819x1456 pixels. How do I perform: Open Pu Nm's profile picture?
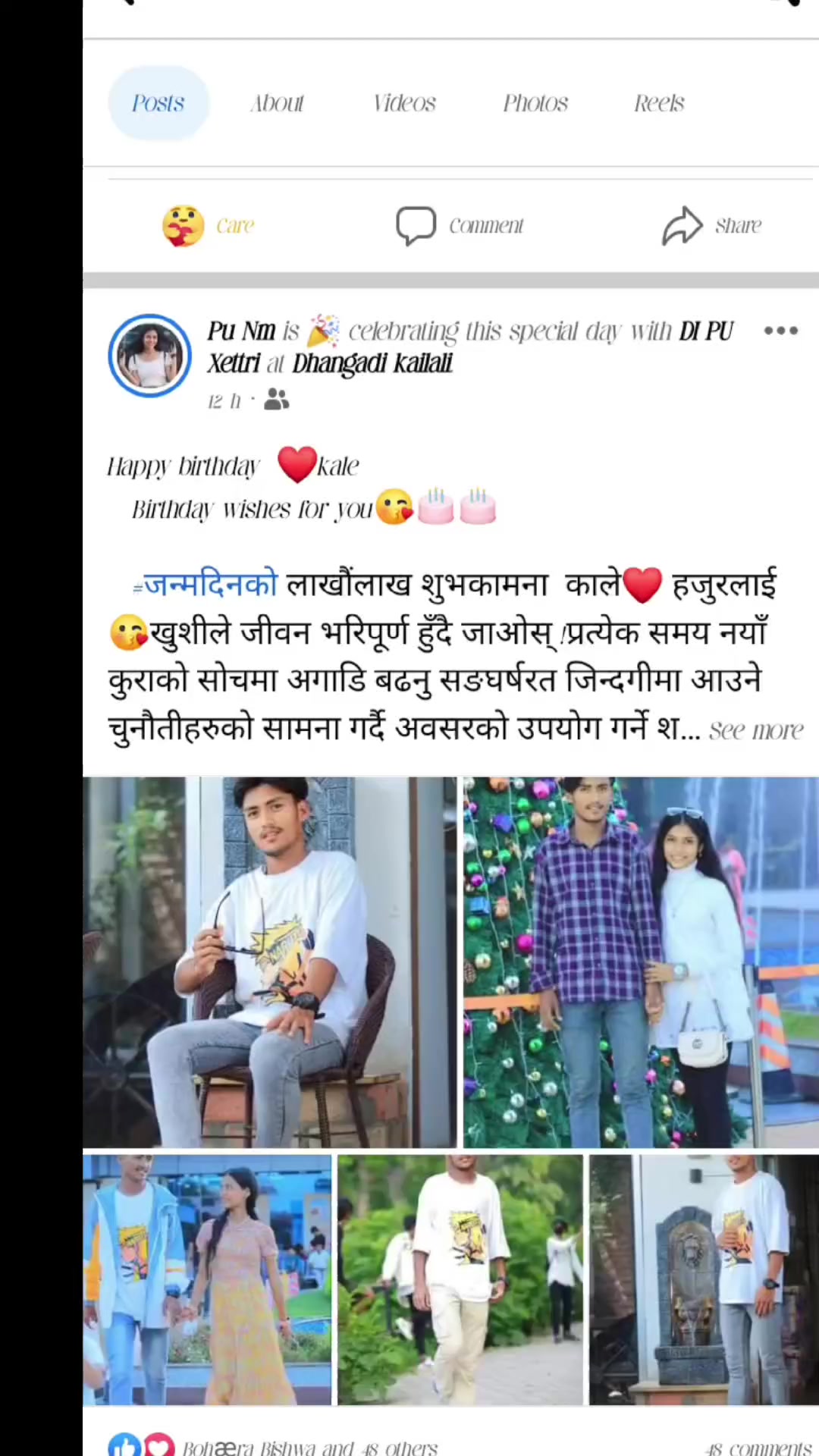149,356
